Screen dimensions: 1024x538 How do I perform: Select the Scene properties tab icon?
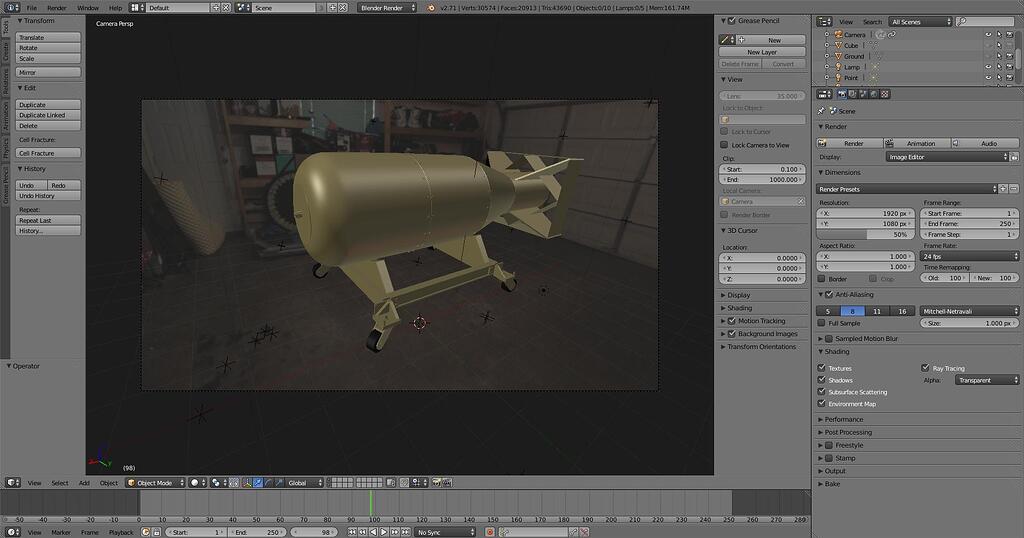[863, 94]
